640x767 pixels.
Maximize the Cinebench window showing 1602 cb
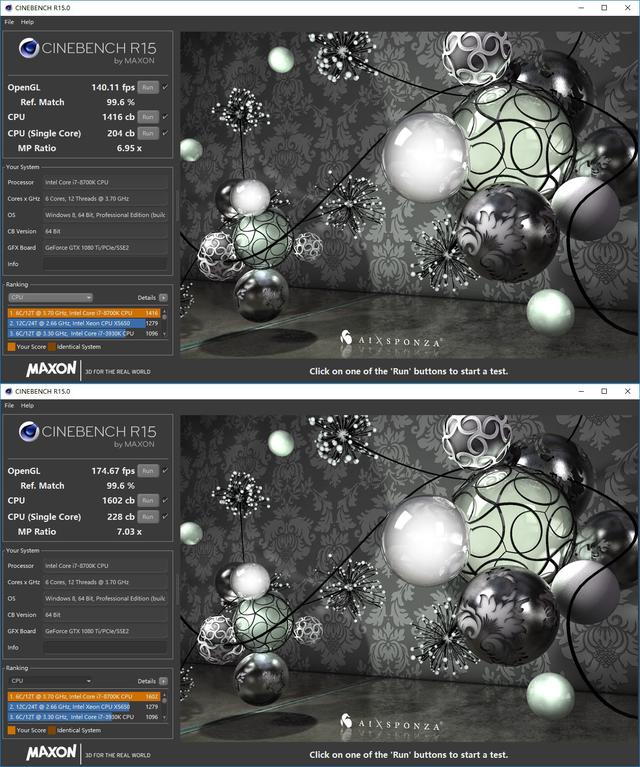604,391
